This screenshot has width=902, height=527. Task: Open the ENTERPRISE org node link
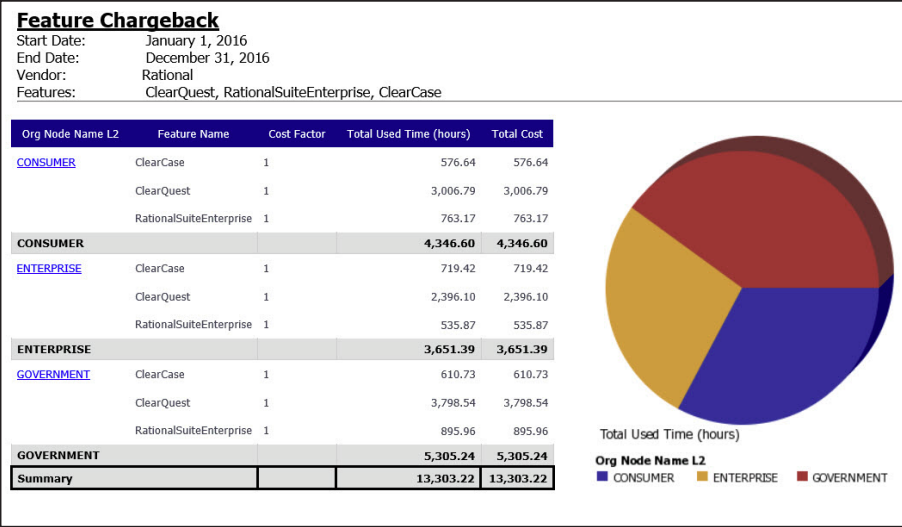(x=49, y=268)
